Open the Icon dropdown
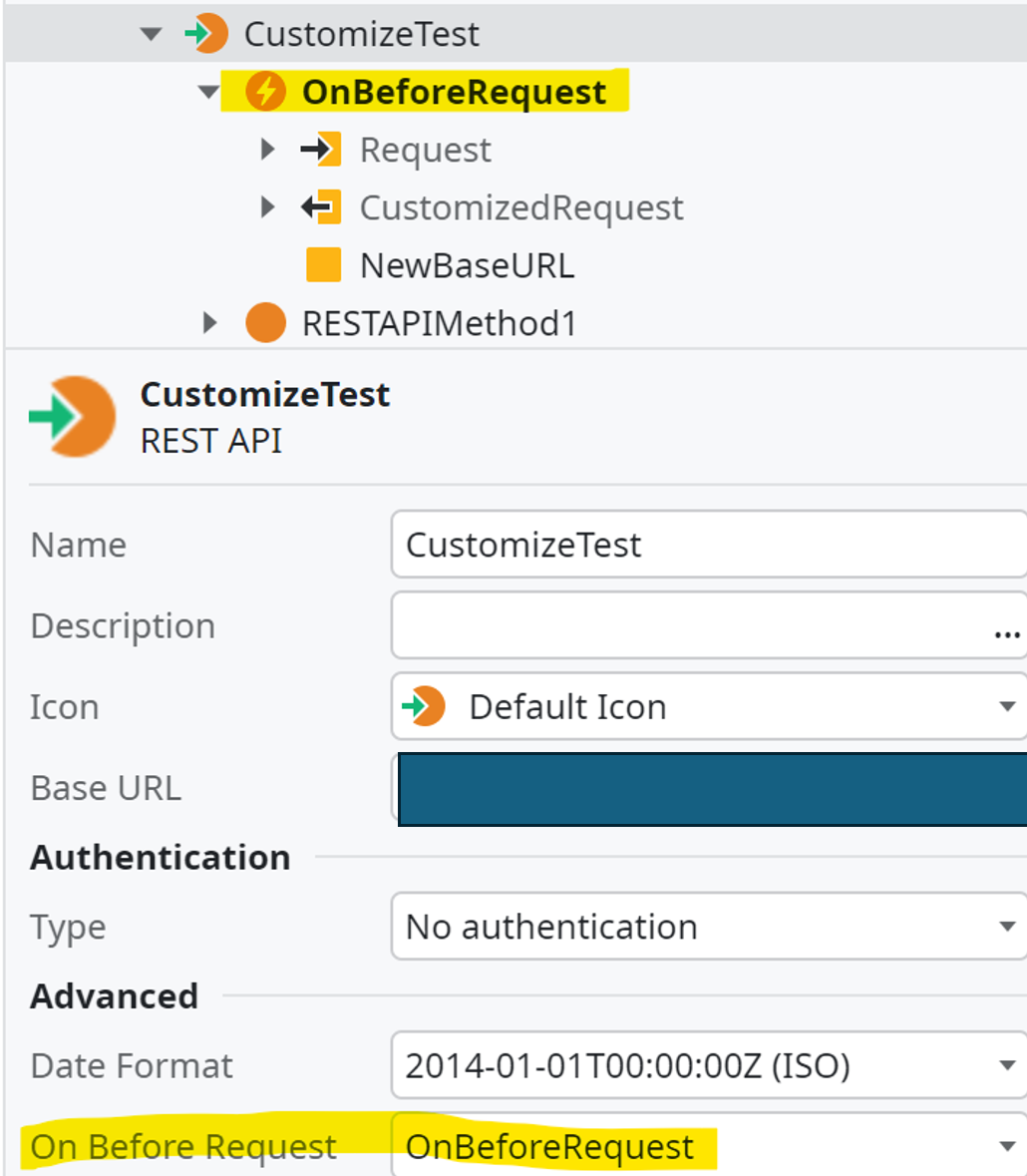Viewport: 1027px width, 1176px height. coord(1007,706)
